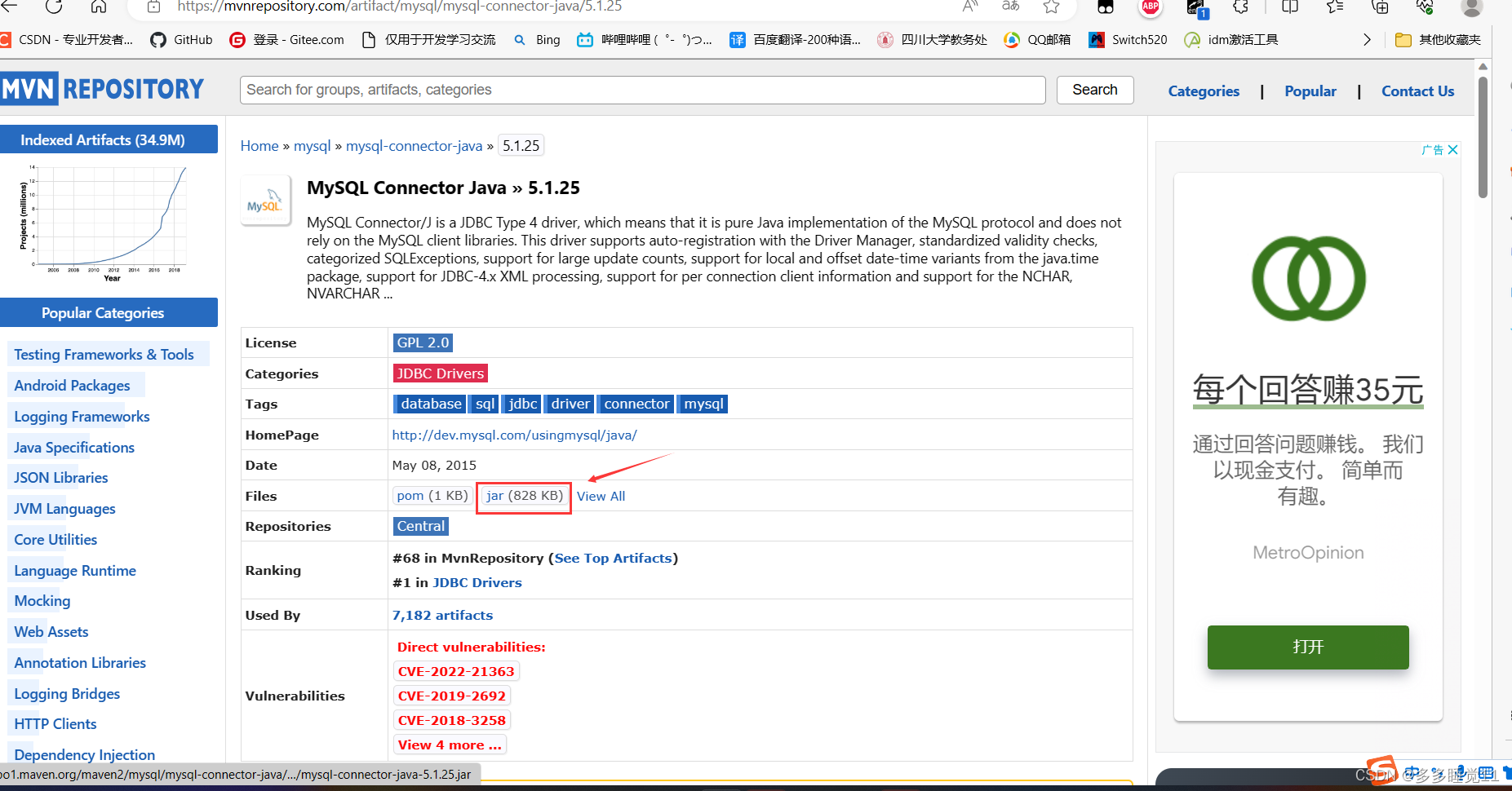1512x791 pixels.
Task: Open the read aloud icon in address bar
Action: (970, 7)
